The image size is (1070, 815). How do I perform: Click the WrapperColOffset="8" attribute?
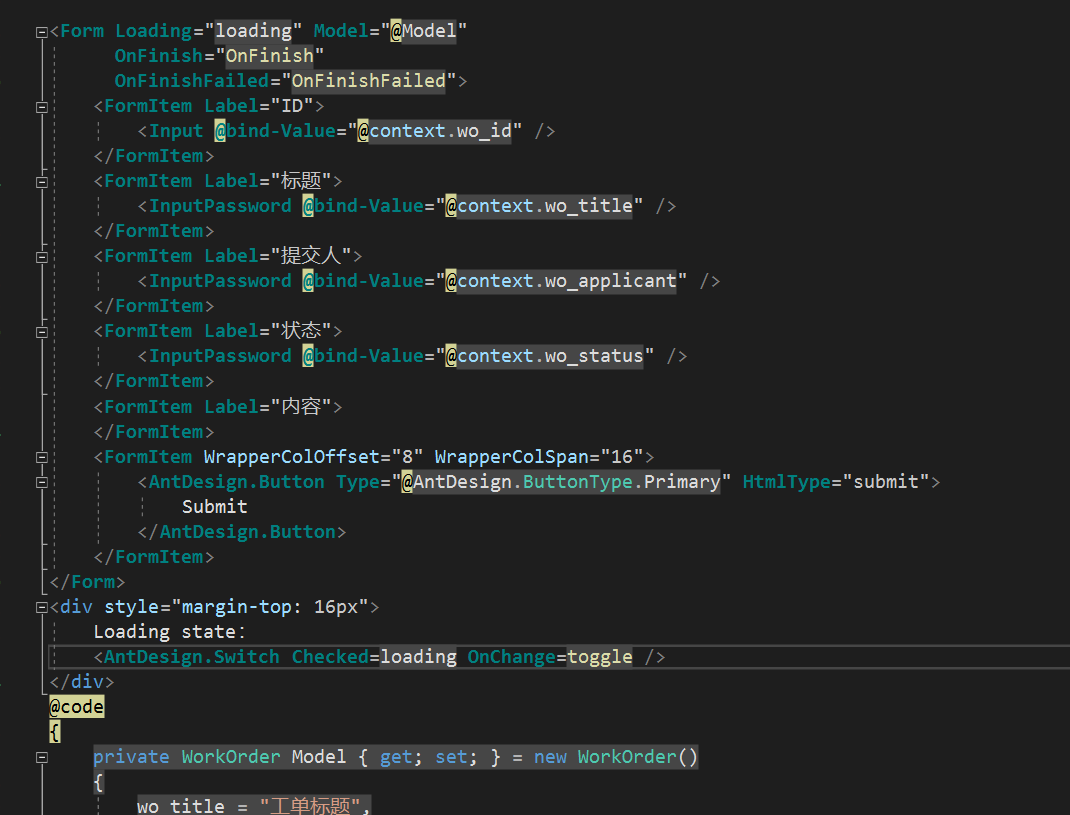coord(313,457)
